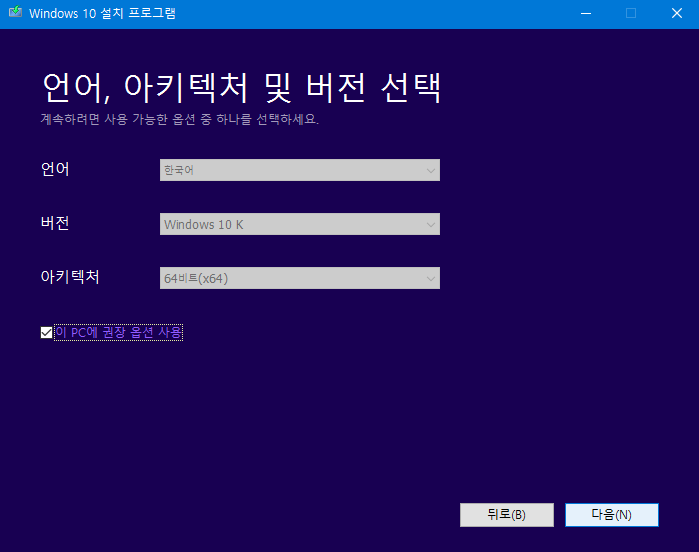Click the disabled maximize button in title bar
Viewport: 699px width, 552px height.
(631, 13)
